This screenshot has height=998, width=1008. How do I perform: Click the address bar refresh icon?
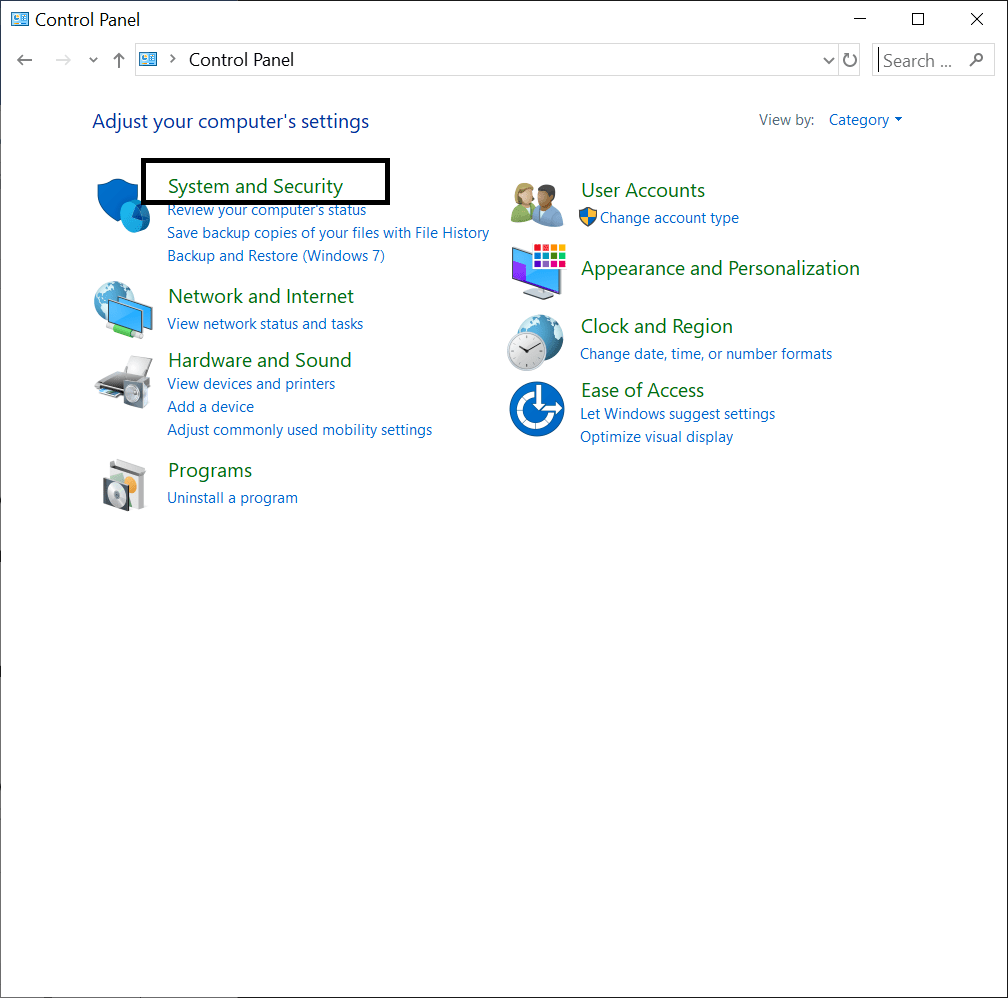(x=849, y=60)
